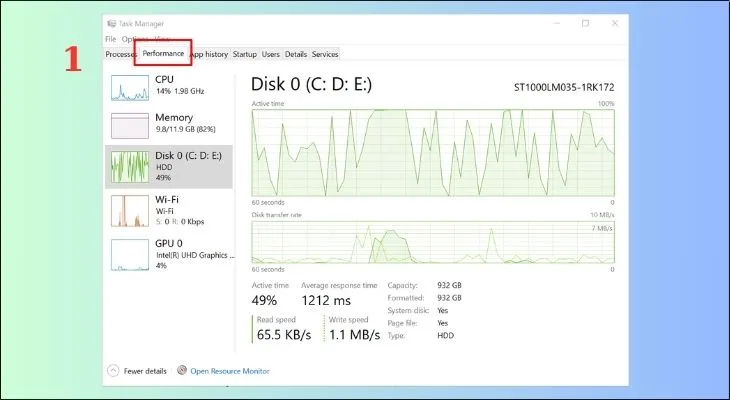This screenshot has width=730, height=400.
Task: Select the CPU usage graph thumbnail
Action: point(129,85)
